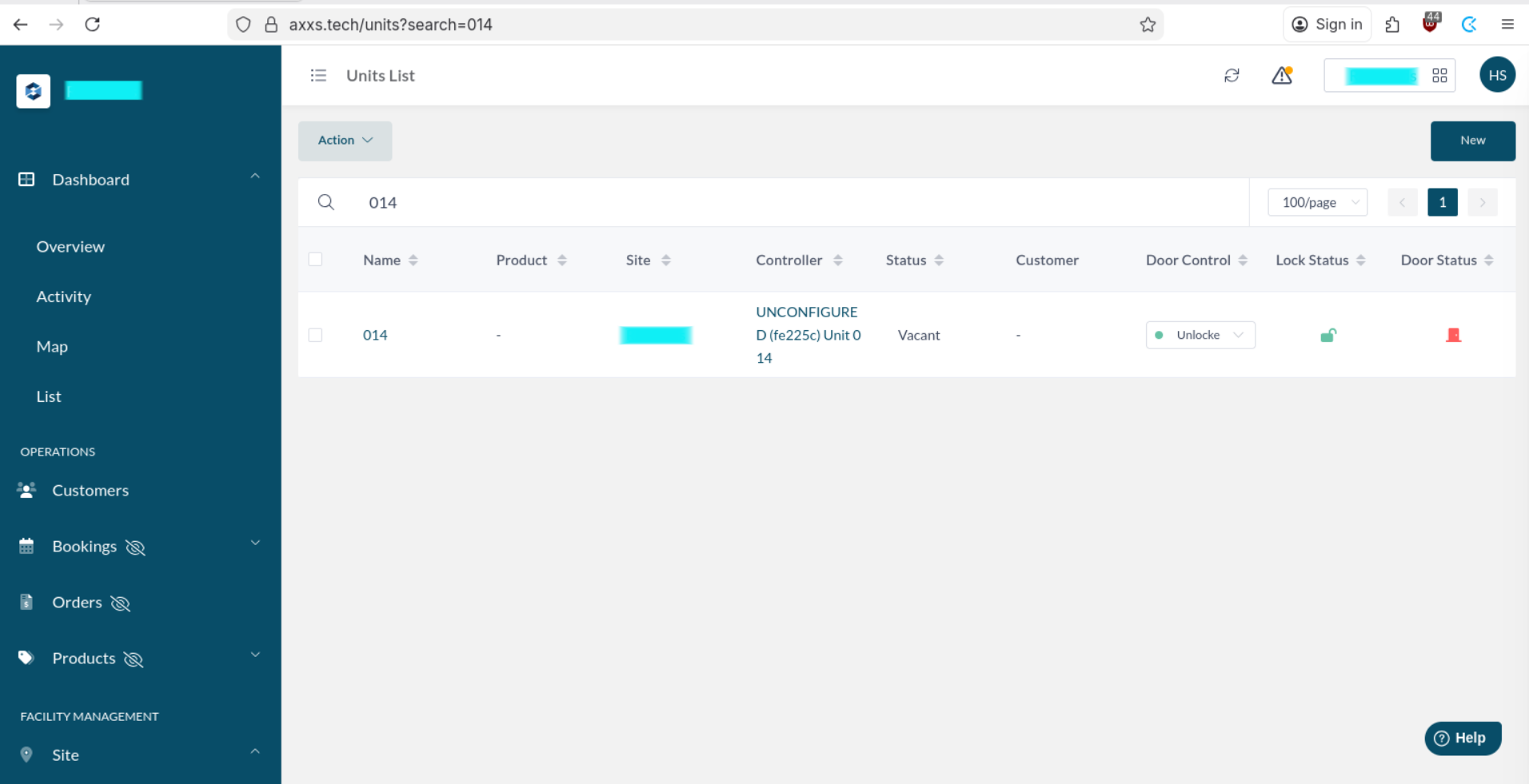Expand the Products section chevron
Image resolution: width=1529 pixels, height=784 pixels.
click(x=255, y=655)
